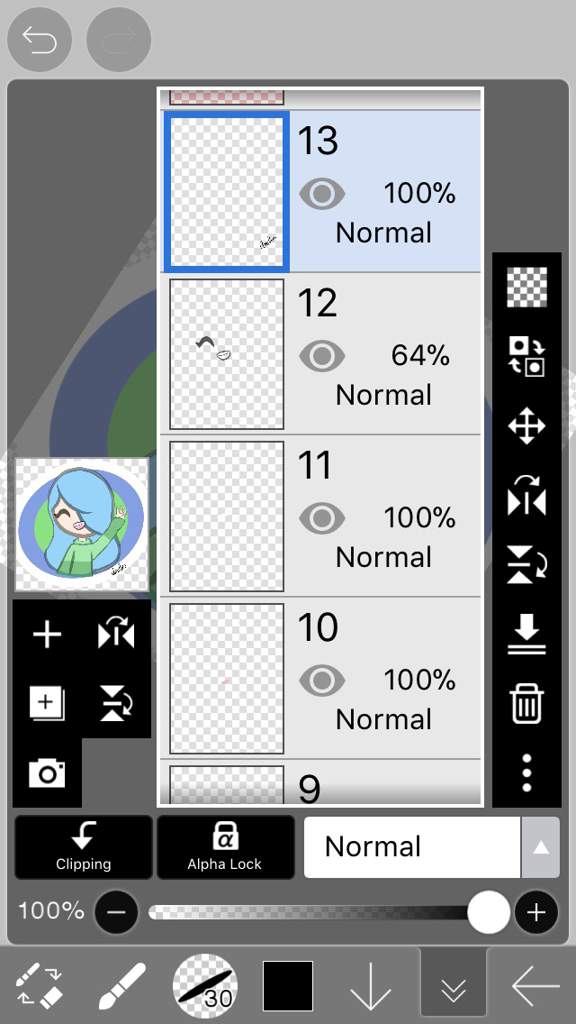Open camera to import a photo layer
The height and width of the screenshot is (1024, 576).
pyautogui.click(x=47, y=773)
